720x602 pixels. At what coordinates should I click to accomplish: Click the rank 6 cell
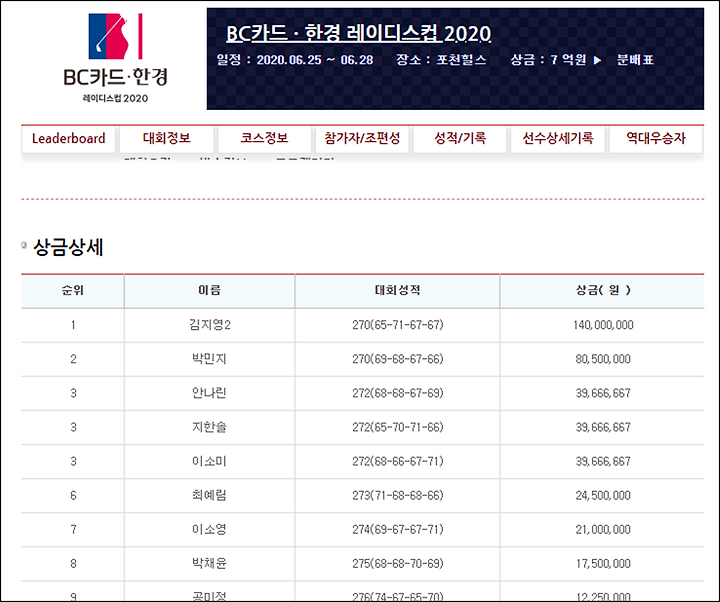point(73,495)
